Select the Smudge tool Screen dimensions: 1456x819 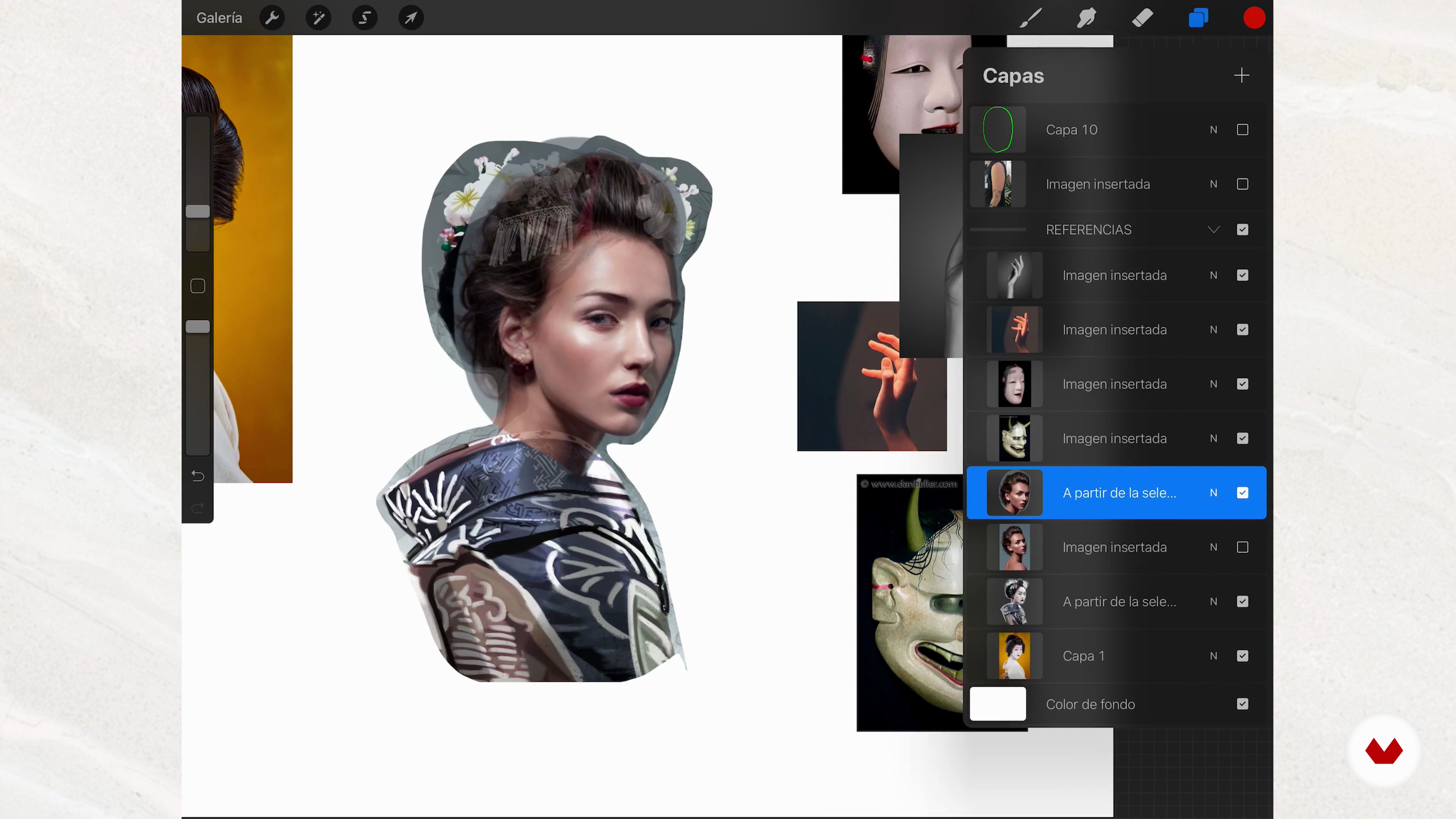[1086, 18]
